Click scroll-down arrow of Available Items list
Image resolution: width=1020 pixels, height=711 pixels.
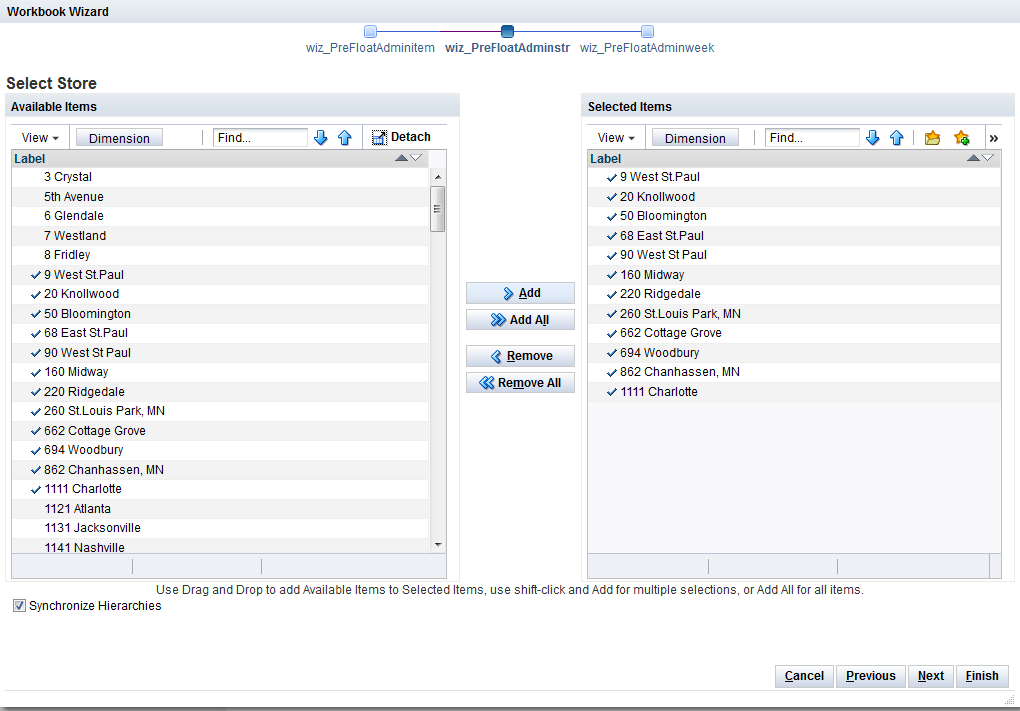click(x=438, y=544)
